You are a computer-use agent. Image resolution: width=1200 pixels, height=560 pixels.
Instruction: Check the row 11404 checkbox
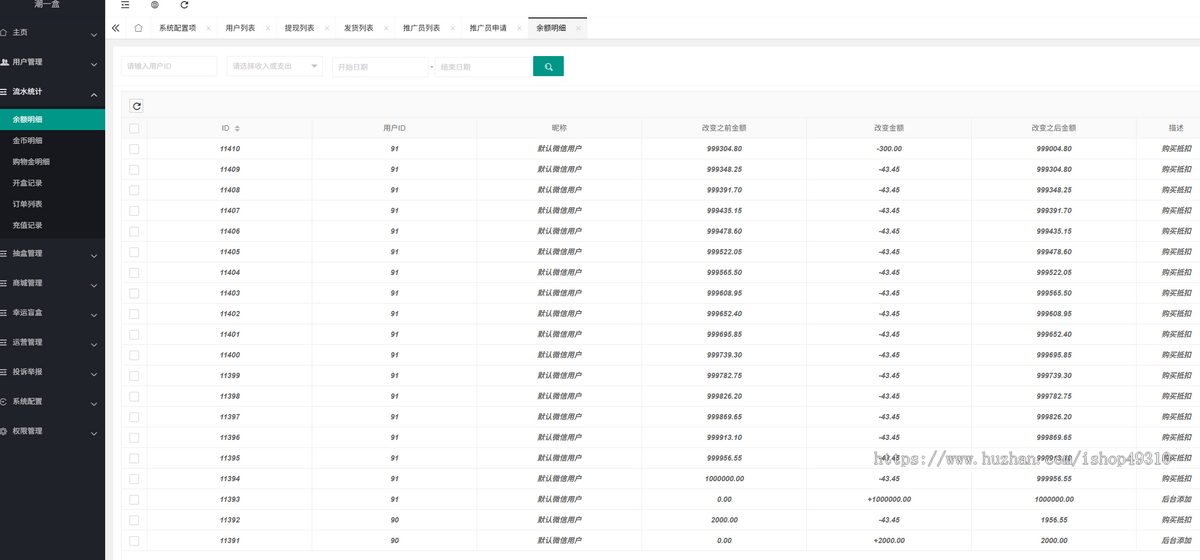(134, 272)
